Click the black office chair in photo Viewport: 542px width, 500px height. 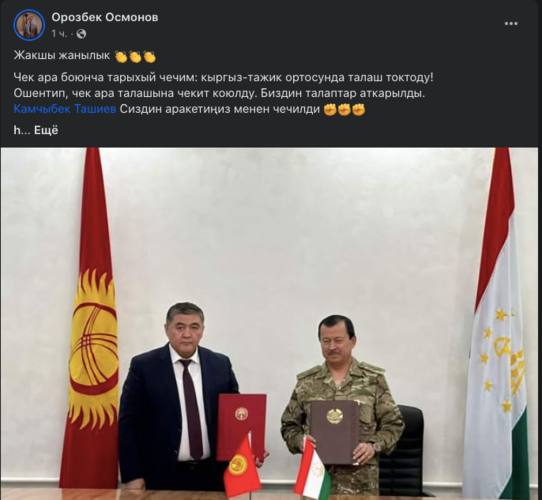(x=403, y=450)
